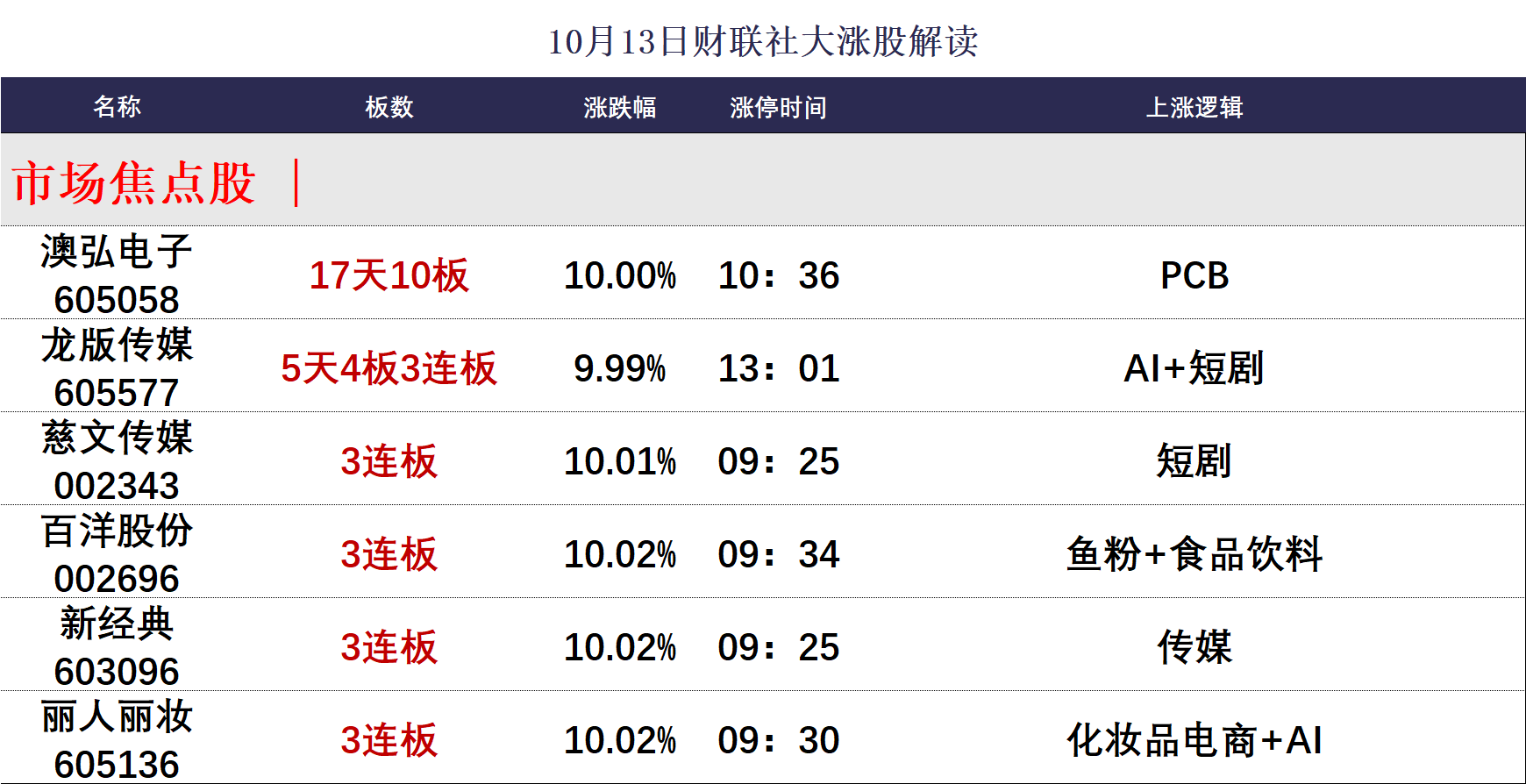The width and height of the screenshot is (1526, 784).
Task: Select the AI+短剧 logic cell
Action: click(1194, 368)
